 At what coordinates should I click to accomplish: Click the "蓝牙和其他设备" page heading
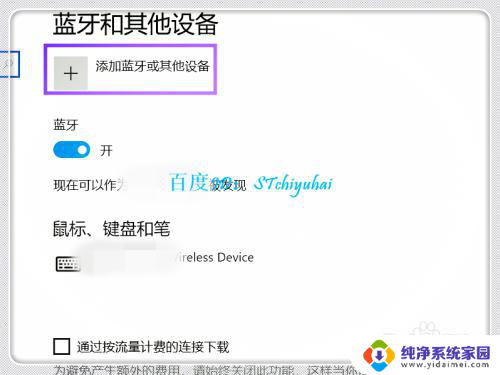(x=135, y=24)
